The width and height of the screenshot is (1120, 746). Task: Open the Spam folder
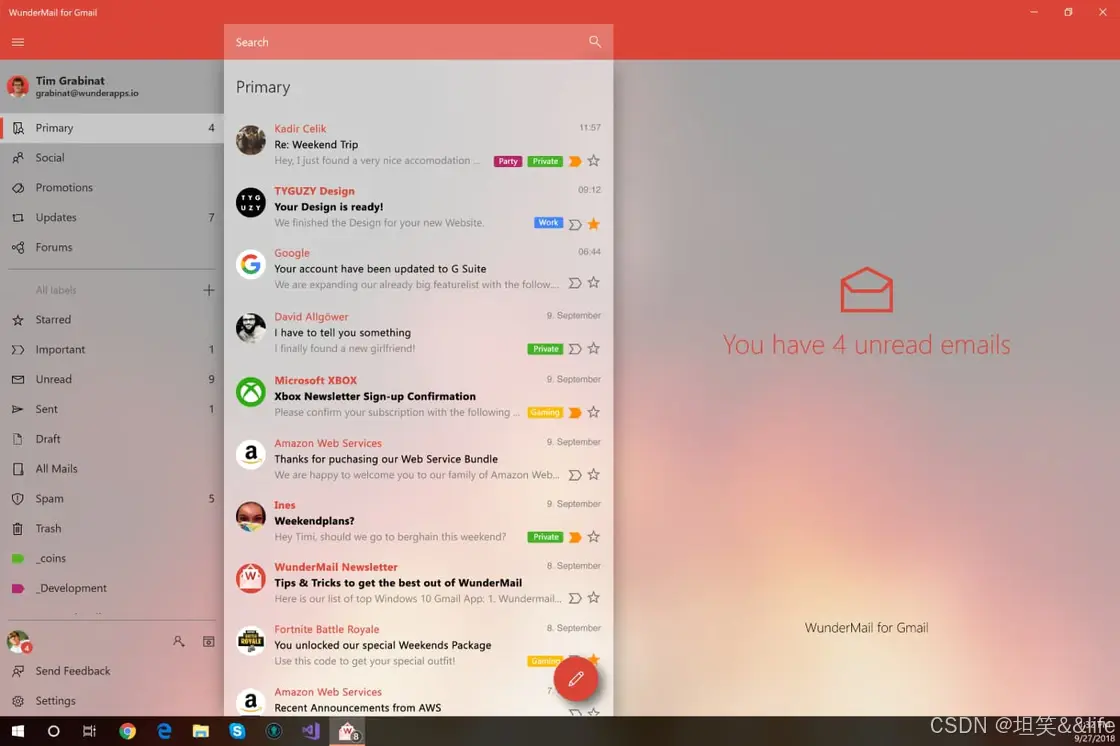click(x=112, y=499)
